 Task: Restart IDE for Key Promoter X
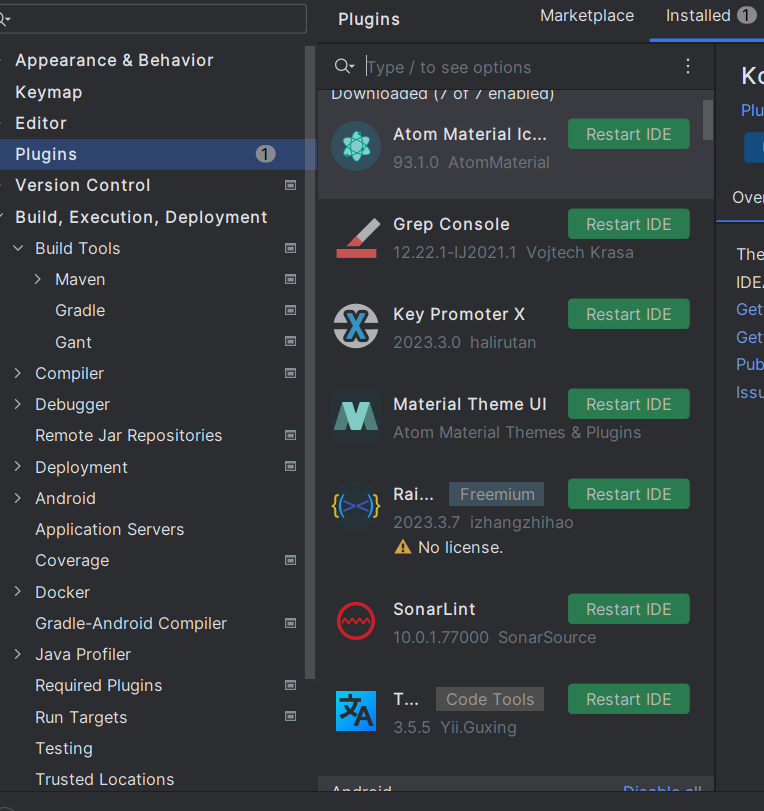click(x=628, y=314)
